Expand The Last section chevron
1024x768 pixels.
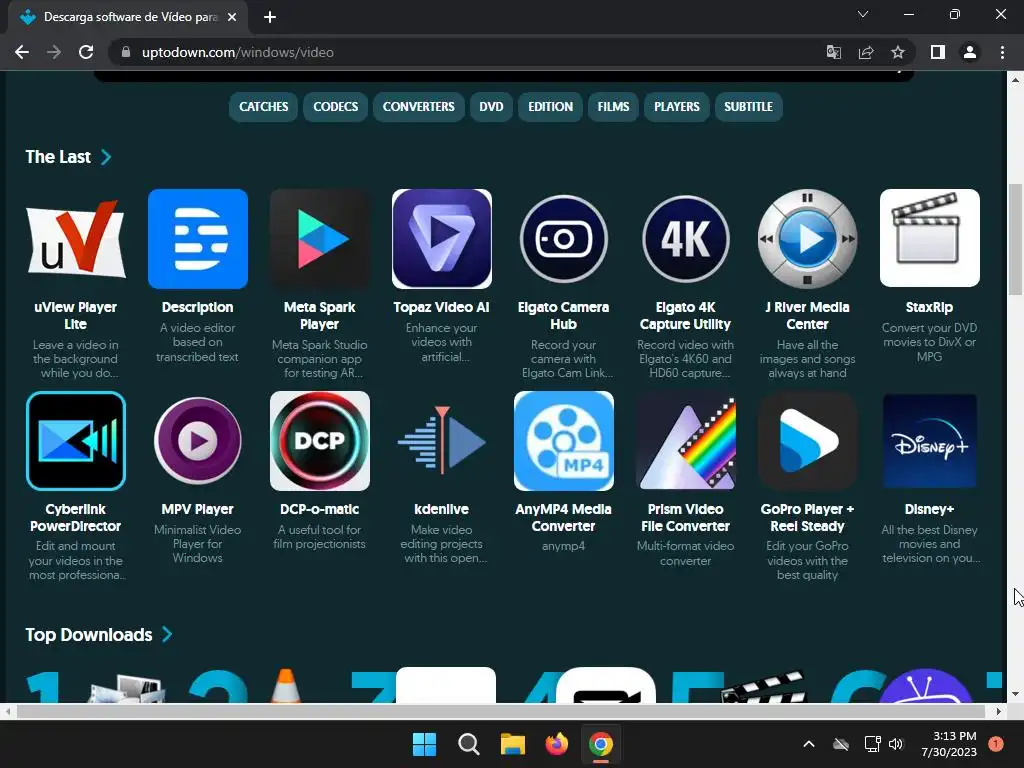pos(106,157)
